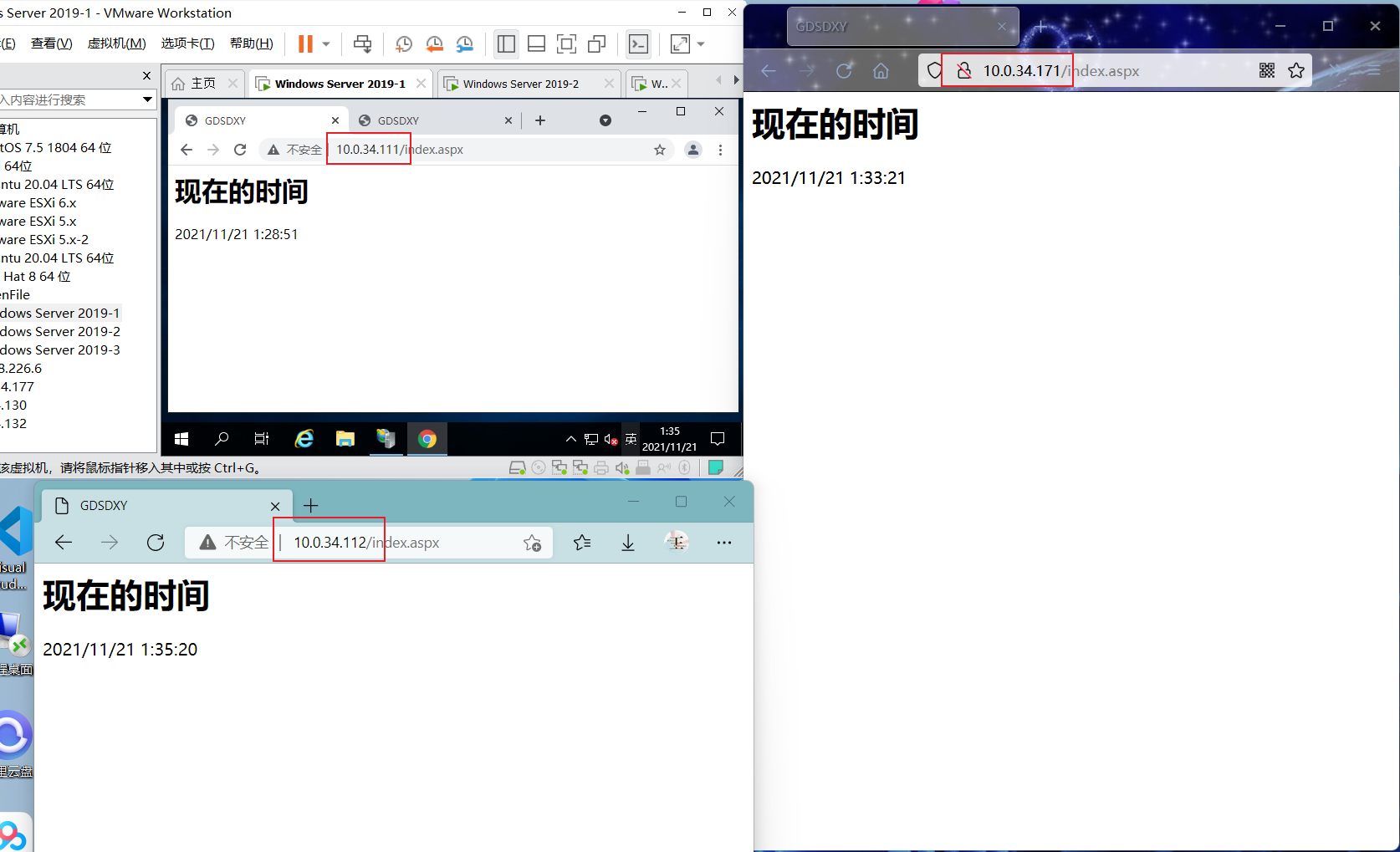1400x852 pixels.
Task: Select the ESXi 6.x entry in library
Action: [x=38, y=202]
